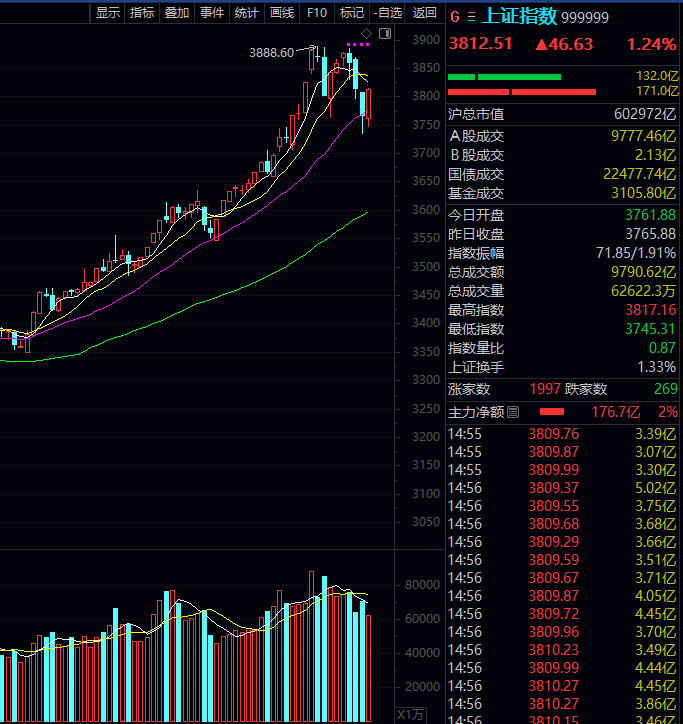683x724 pixels.
Task: Click the change value 46.63
Action: 564,44
